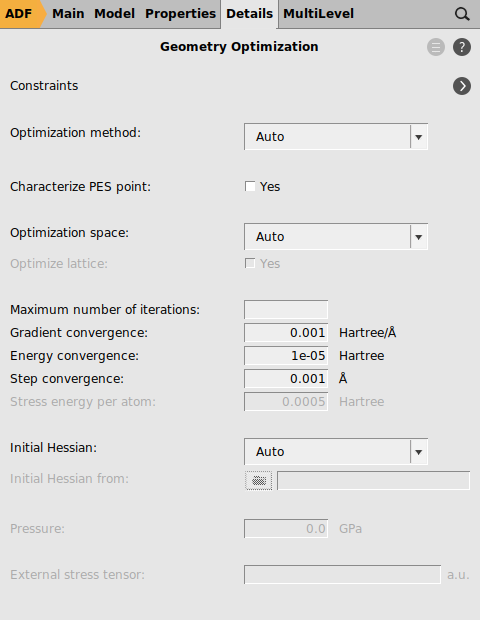Click the Initial Hessian file browse icon

pyautogui.click(x=259, y=480)
